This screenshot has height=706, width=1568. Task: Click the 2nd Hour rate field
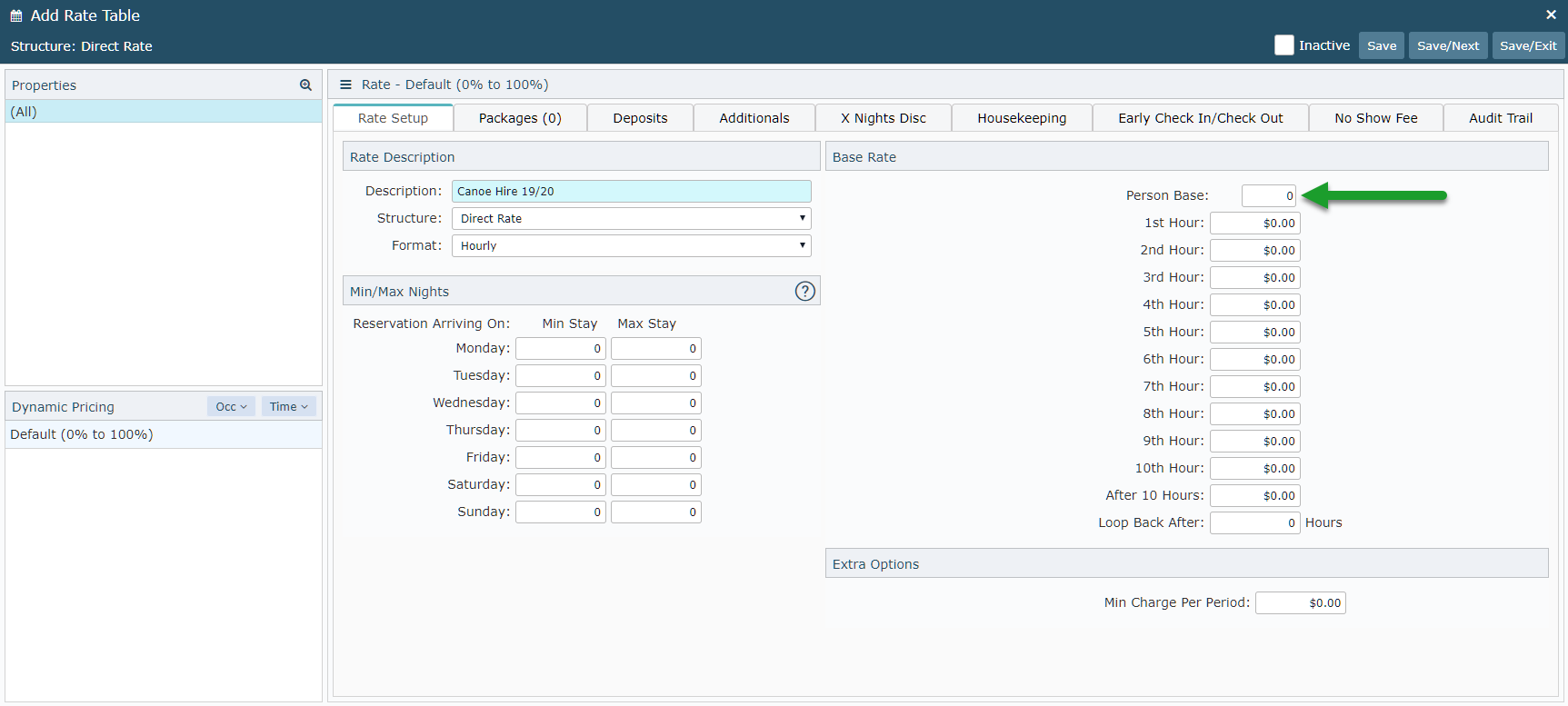[x=1255, y=250]
